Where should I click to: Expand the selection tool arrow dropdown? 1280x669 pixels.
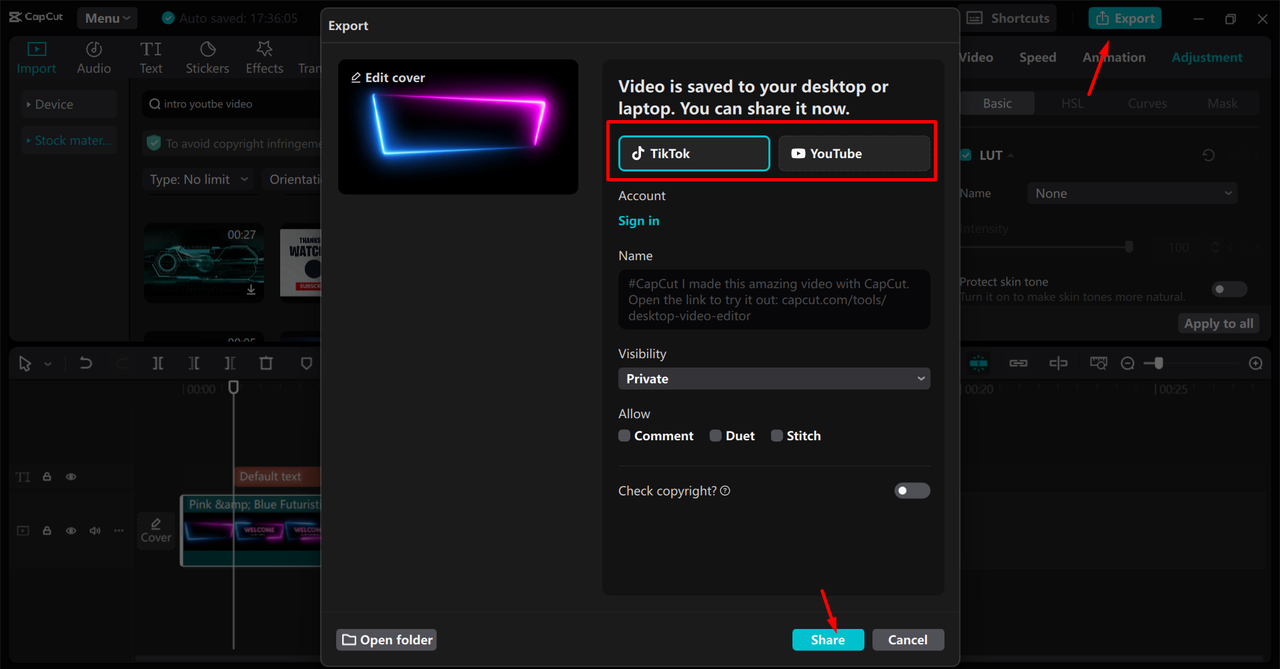[x=47, y=365]
